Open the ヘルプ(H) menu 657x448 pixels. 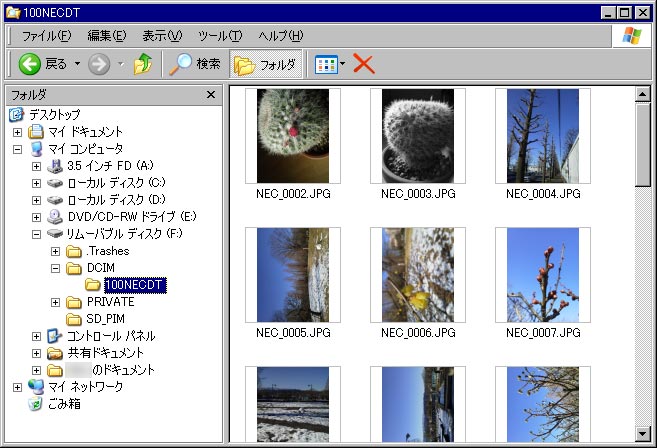tap(280, 36)
